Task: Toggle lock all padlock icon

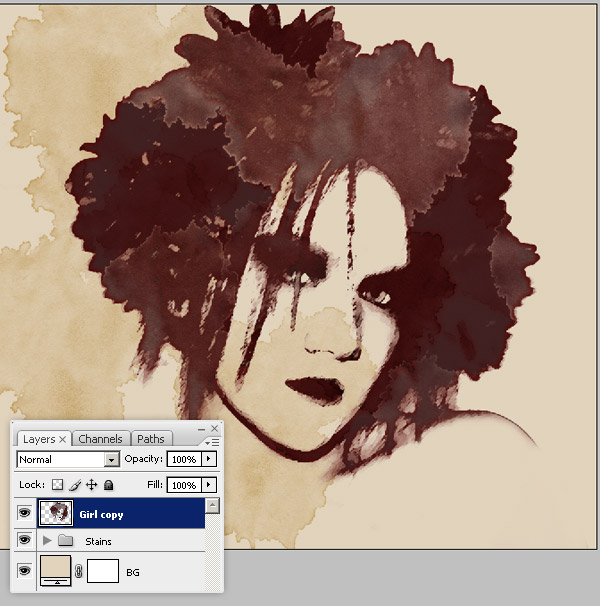Action: (109, 485)
